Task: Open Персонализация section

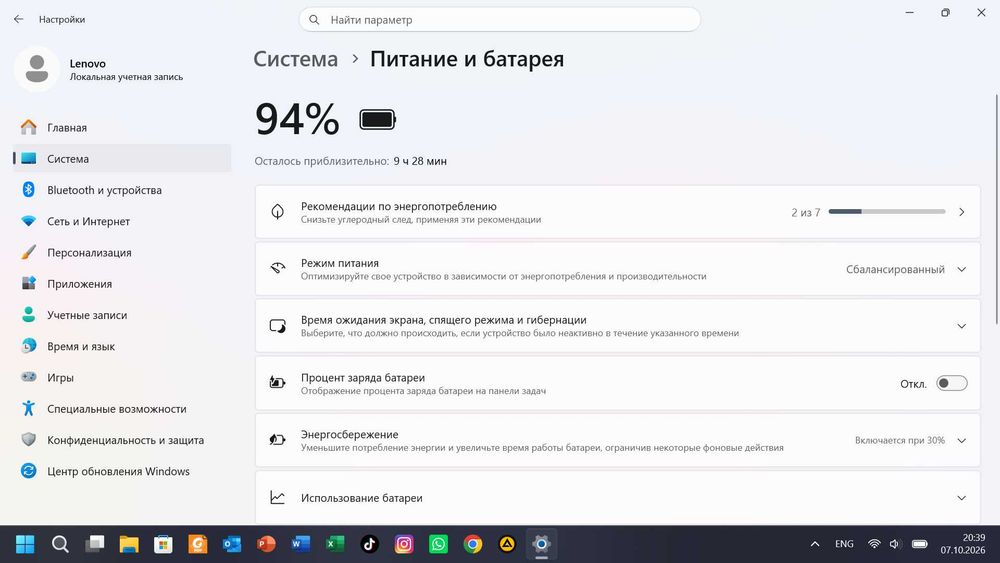Action: tap(122, 252)
